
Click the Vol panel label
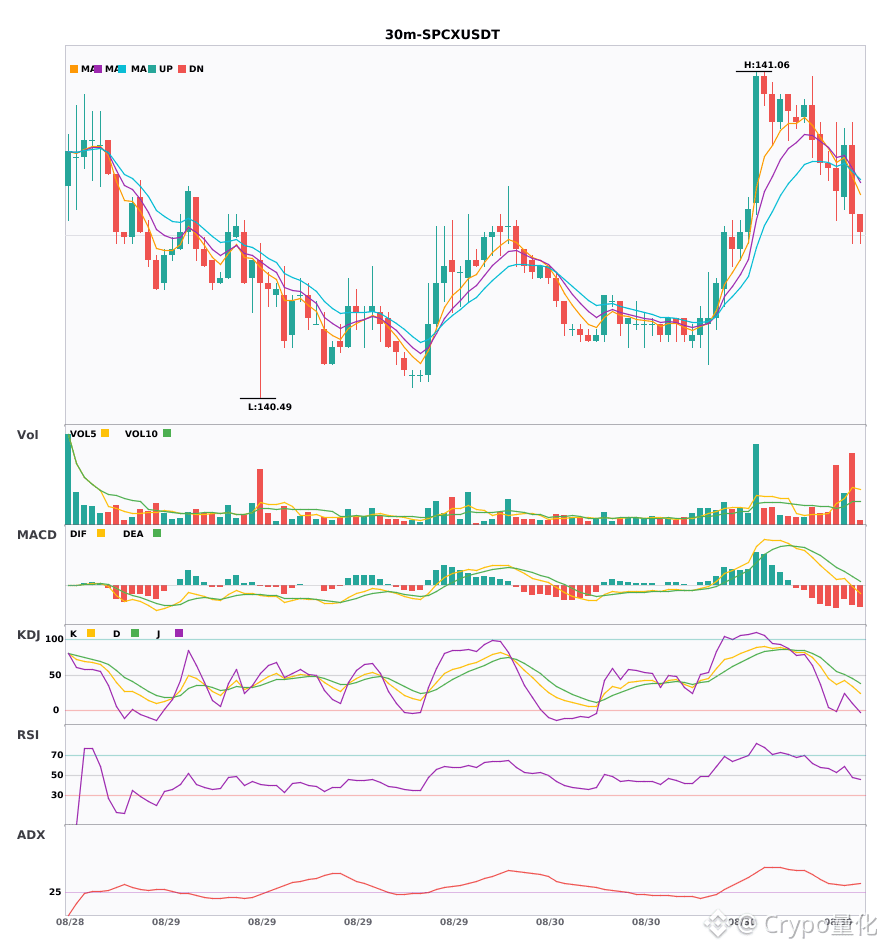27,435
